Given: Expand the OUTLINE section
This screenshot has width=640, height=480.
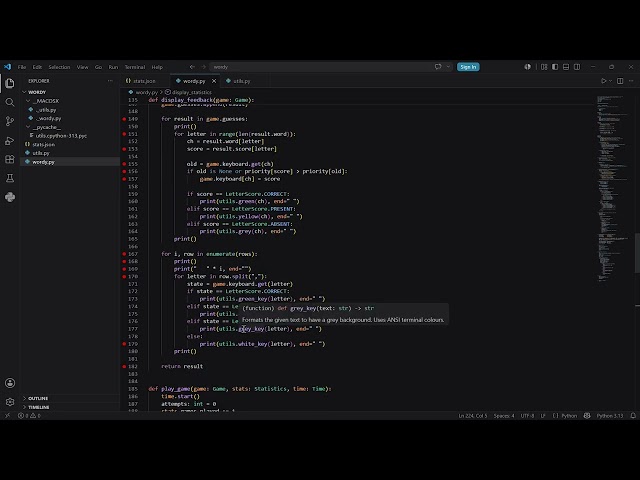Looking at the screenshot, I should click(38, 398).
